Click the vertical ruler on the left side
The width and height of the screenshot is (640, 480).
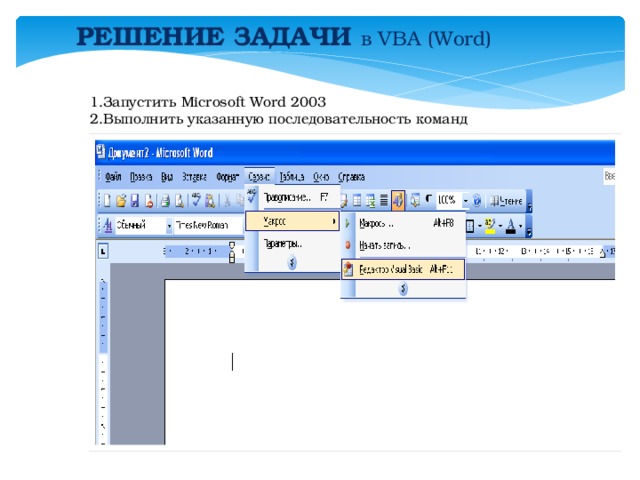pyautogui.click(x=103, y=361)
